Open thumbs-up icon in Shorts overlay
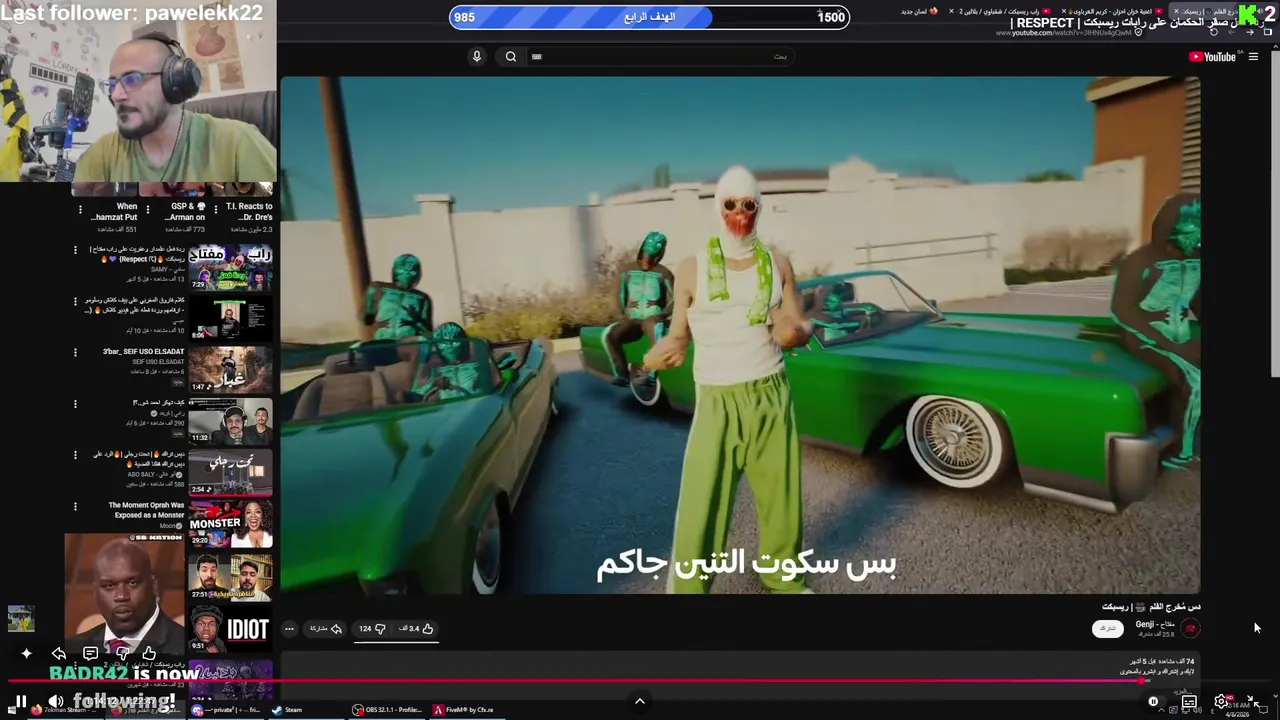Screen dimensions: 1280x720 (149, 653)
